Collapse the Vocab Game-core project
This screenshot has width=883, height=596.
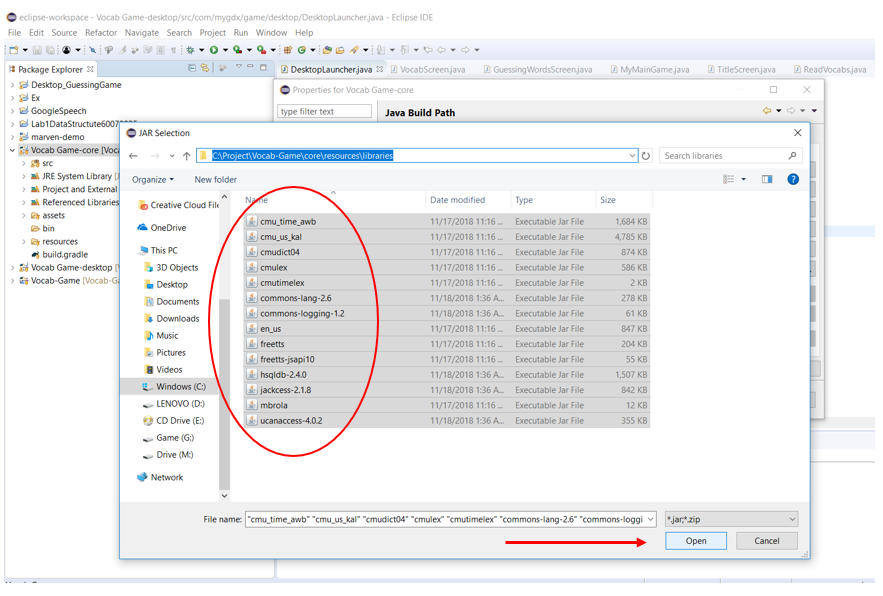click(12, 150)
